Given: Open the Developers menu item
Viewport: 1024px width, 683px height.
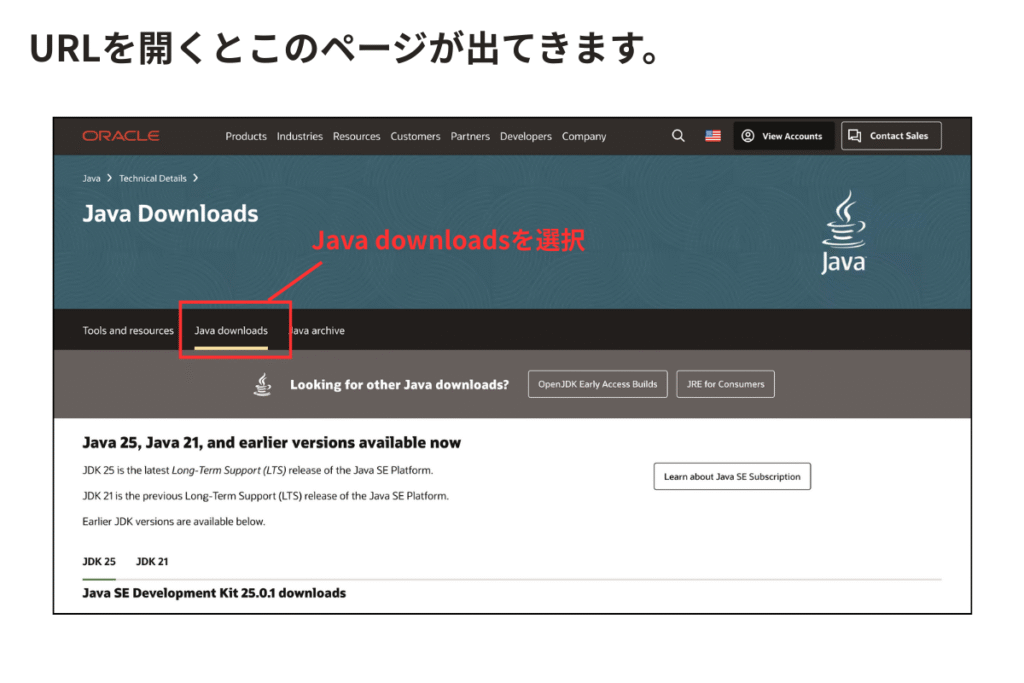Looking at the screenshot, I should (x=526, y=137).
